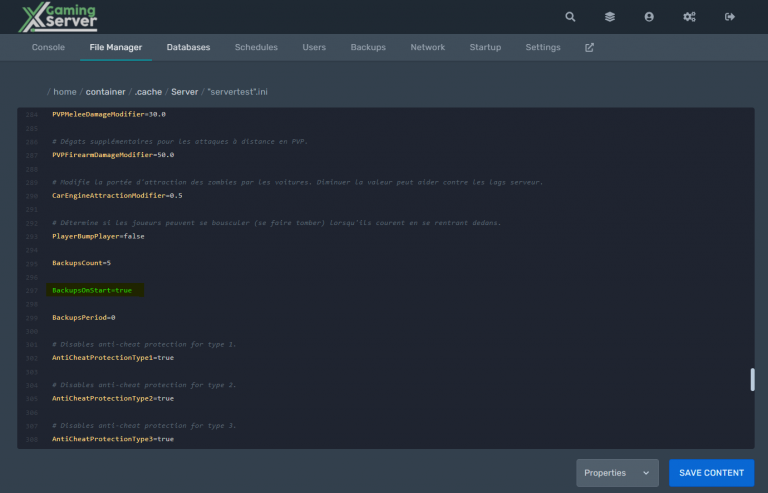Open the Databases tab
Image resolution: width=768 pixels, height=493 pixels.
pos(188,48)
